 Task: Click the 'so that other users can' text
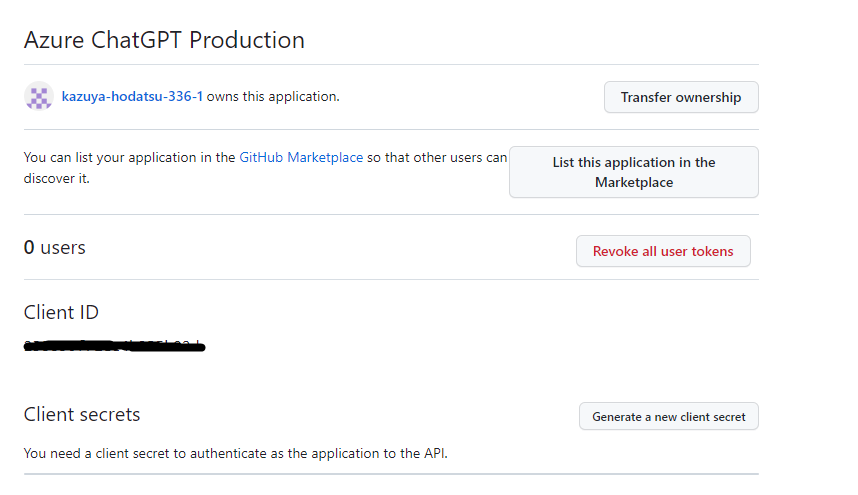point(437,157)
